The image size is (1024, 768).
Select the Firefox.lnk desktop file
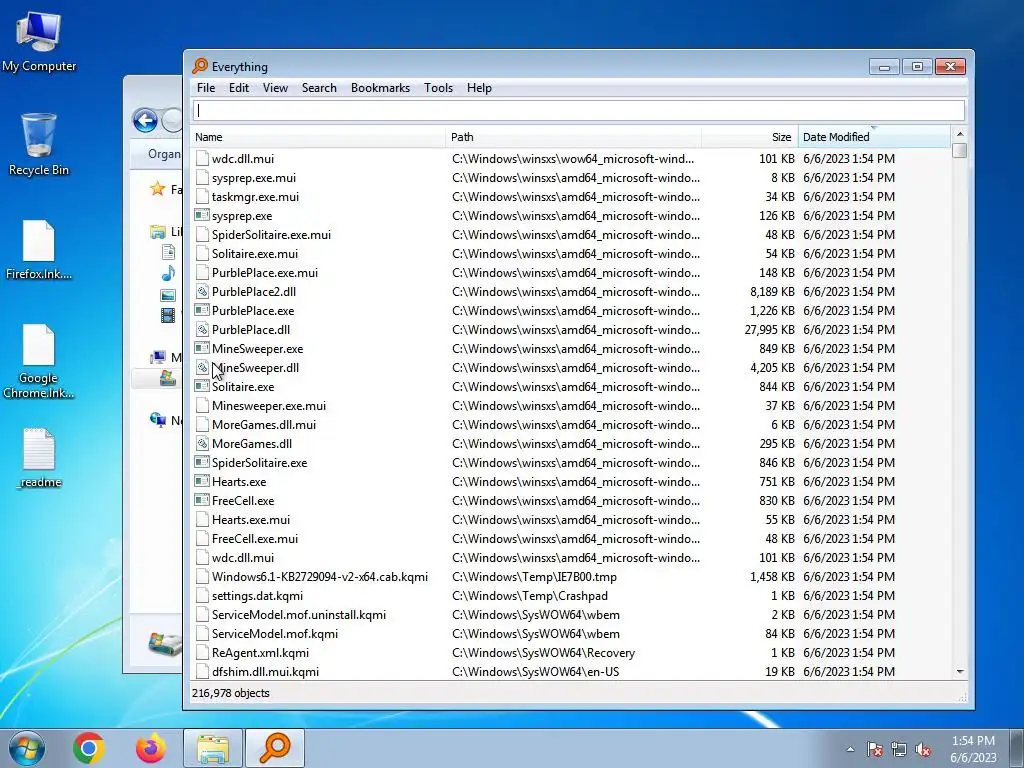39,250
